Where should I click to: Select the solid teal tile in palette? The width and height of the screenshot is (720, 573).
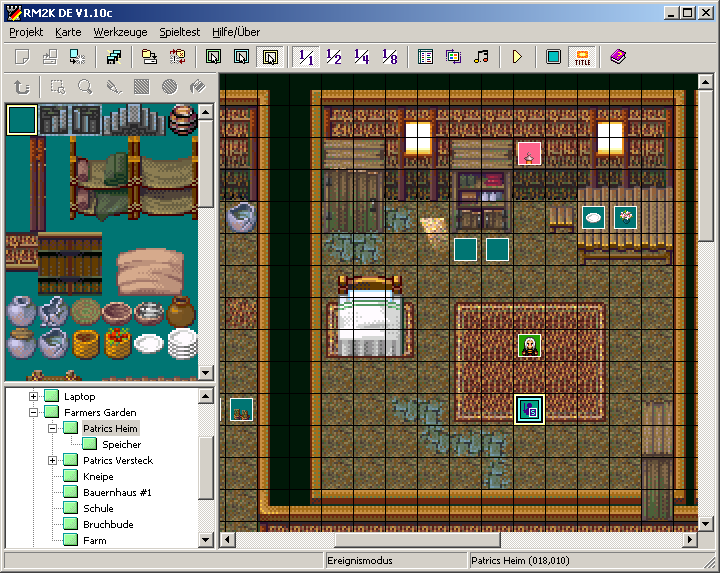21,120
